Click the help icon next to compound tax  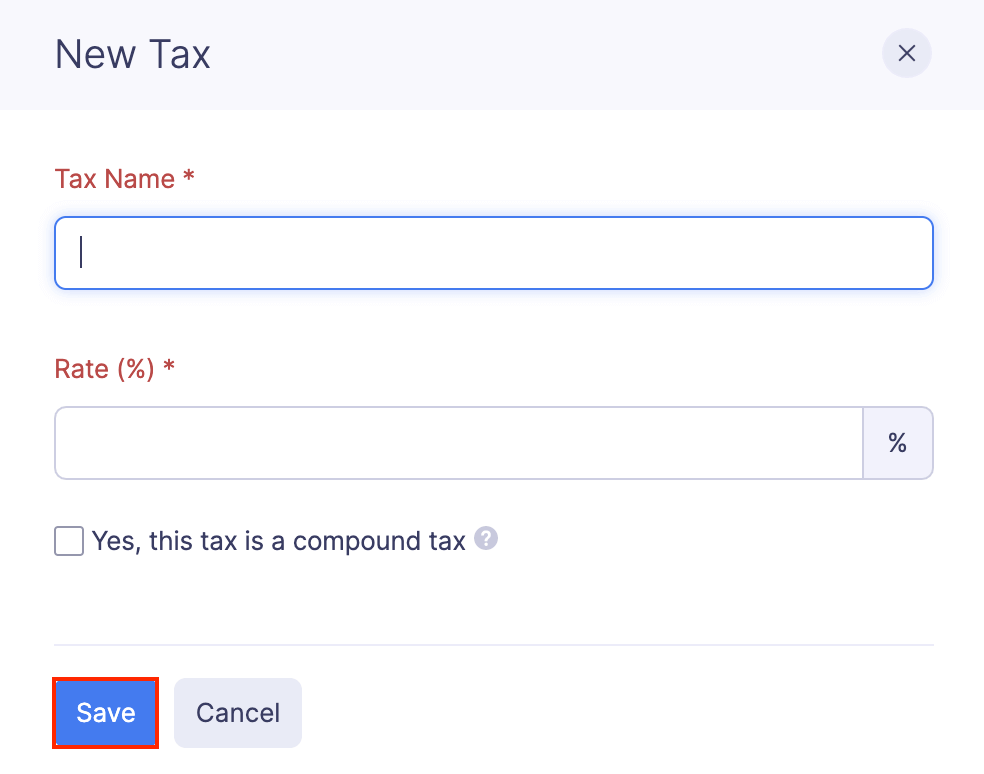pos(486,540)
